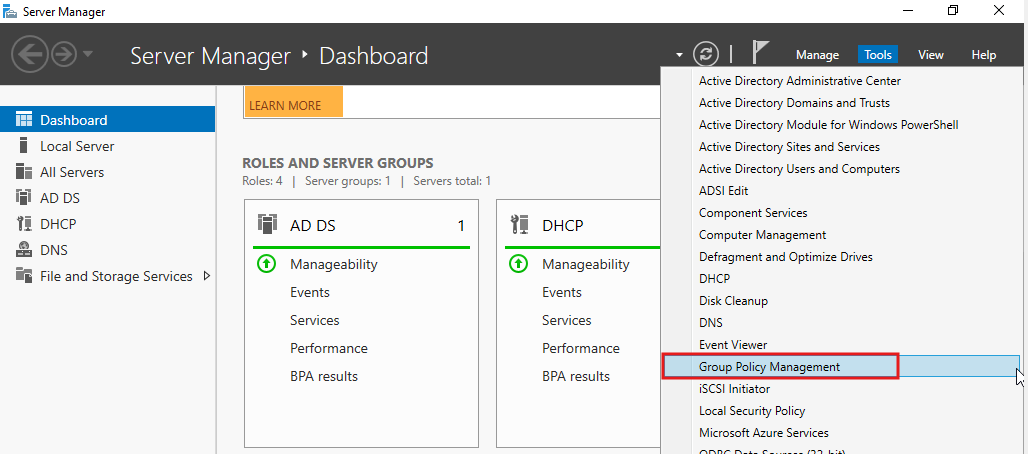Viewport: 1028px width, 454px height.
Task: Open the Manage menu
Action: [818, 55]
